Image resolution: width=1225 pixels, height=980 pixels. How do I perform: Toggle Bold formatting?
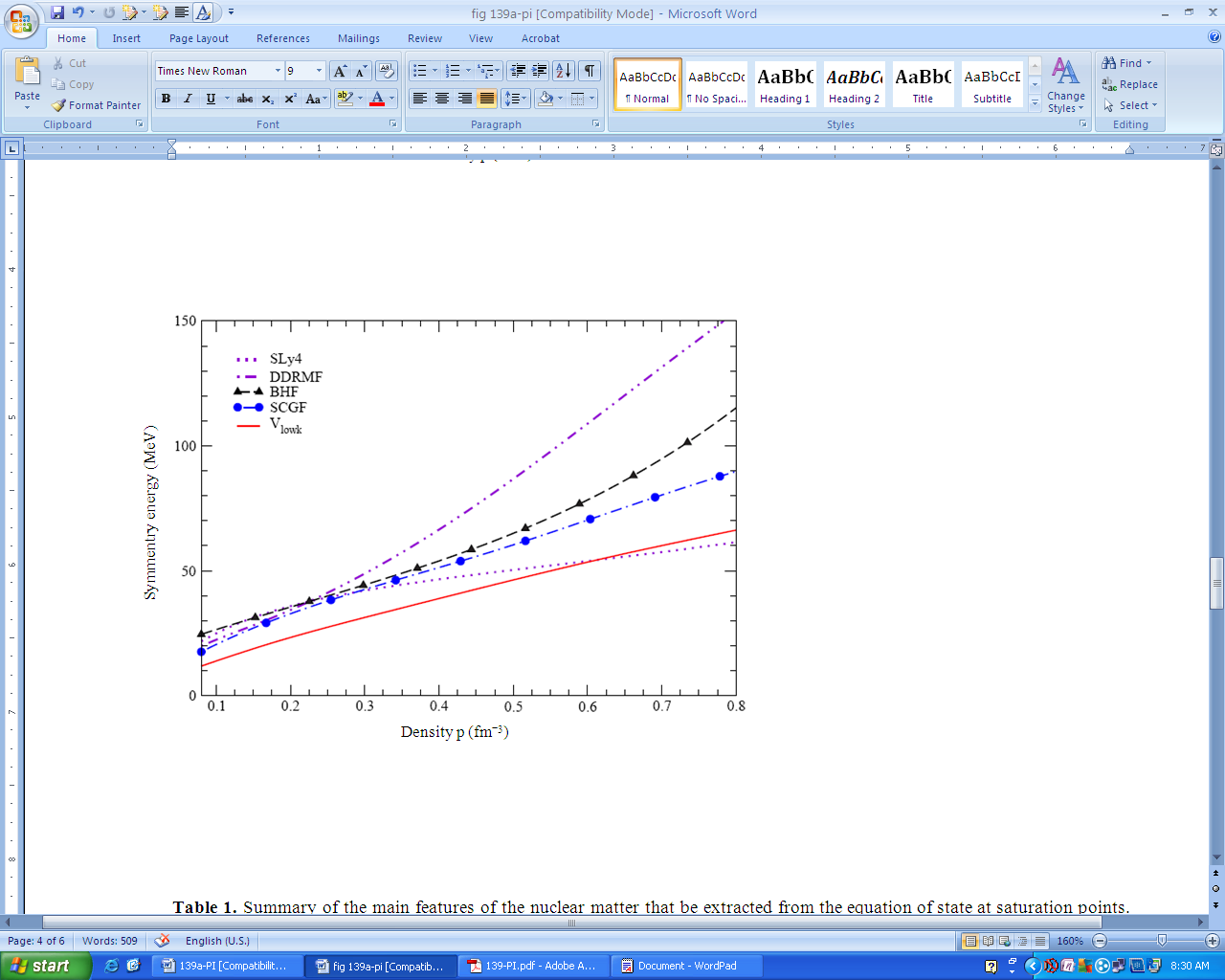pos(166,99)
